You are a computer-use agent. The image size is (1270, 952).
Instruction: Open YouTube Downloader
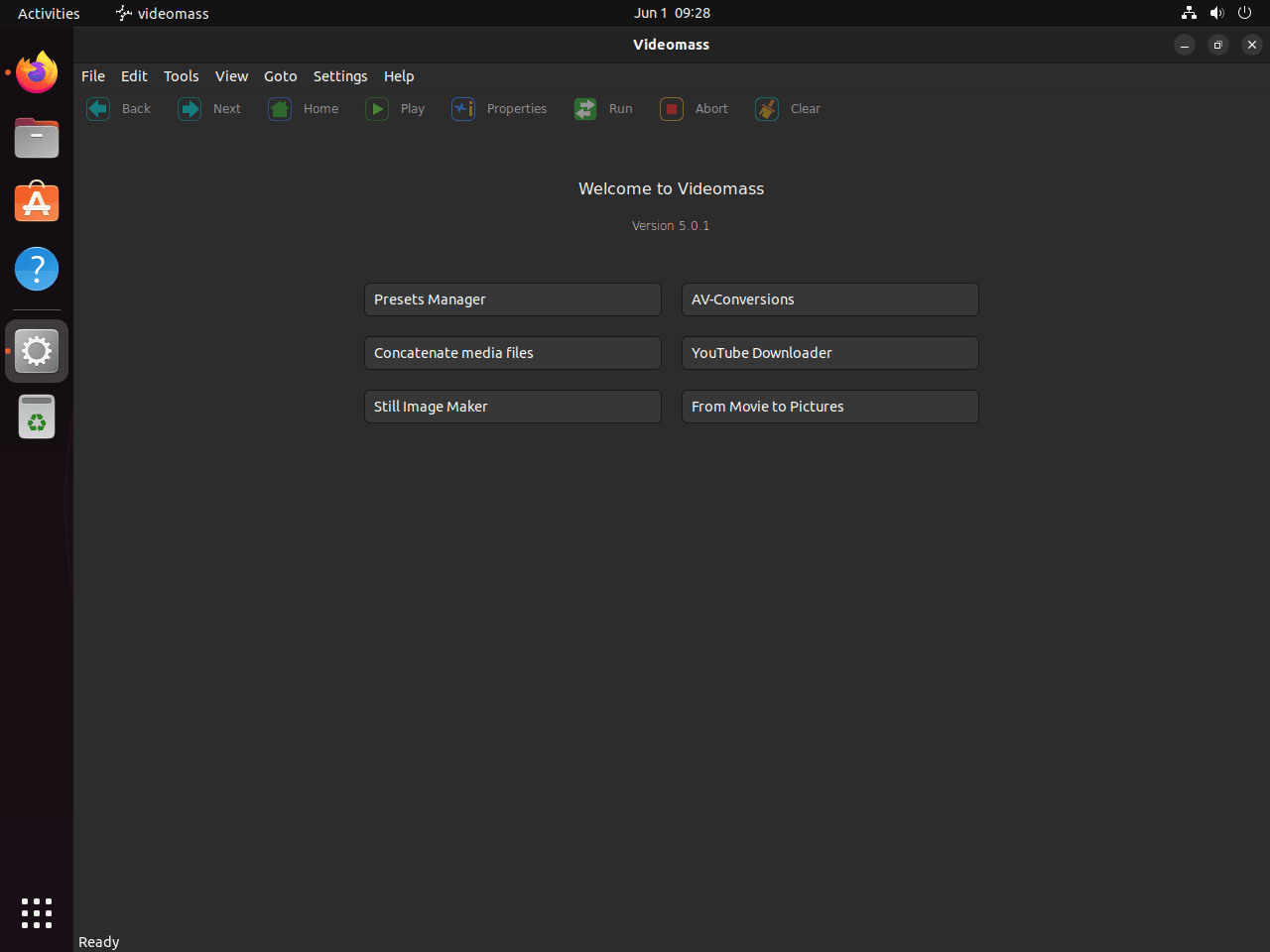click(x=830, y=353)
